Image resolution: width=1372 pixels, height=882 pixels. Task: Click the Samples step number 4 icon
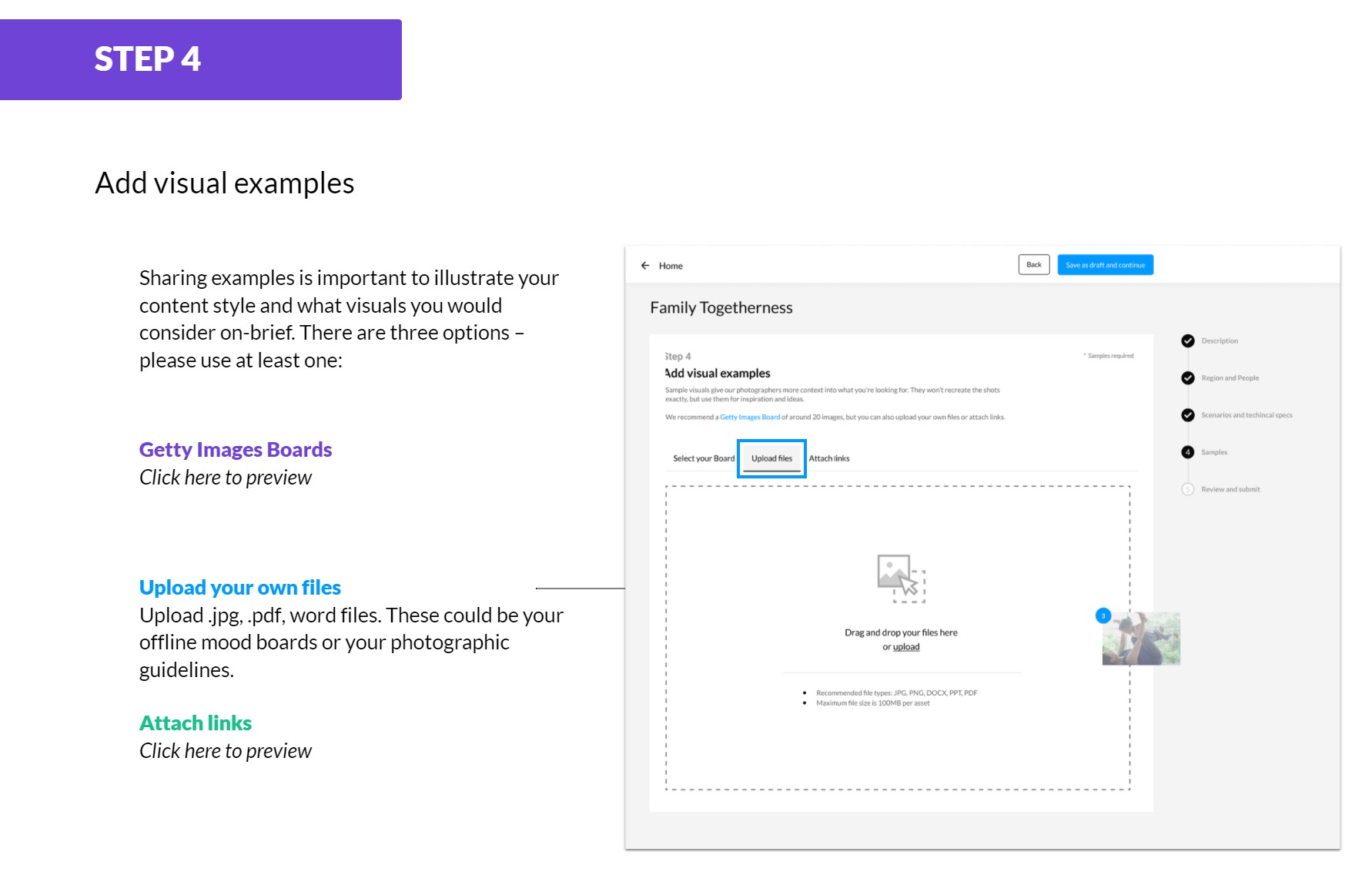[x=1188, y=452]
